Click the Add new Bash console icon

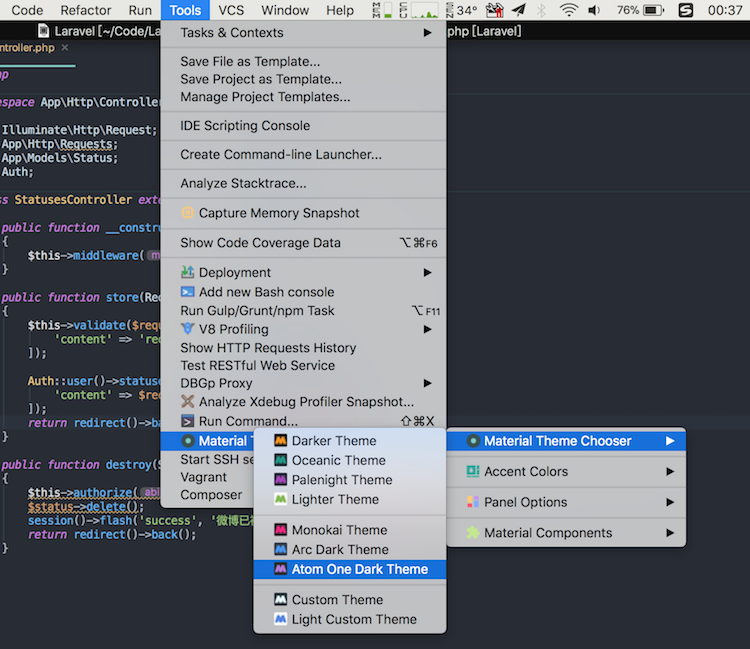coord(188,292)
